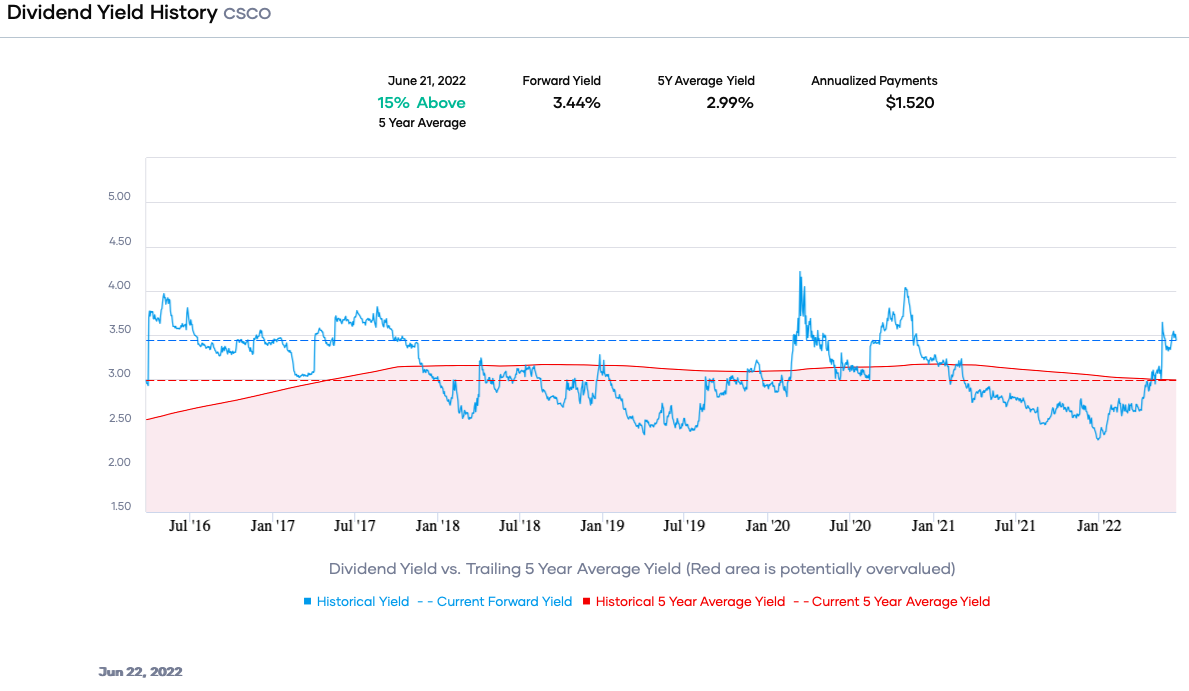Click the chart caption about overvalued red area
Image resolution: width=1189 pixels, height=691 pixels.
pyautogui.click(x=642, y=569)
